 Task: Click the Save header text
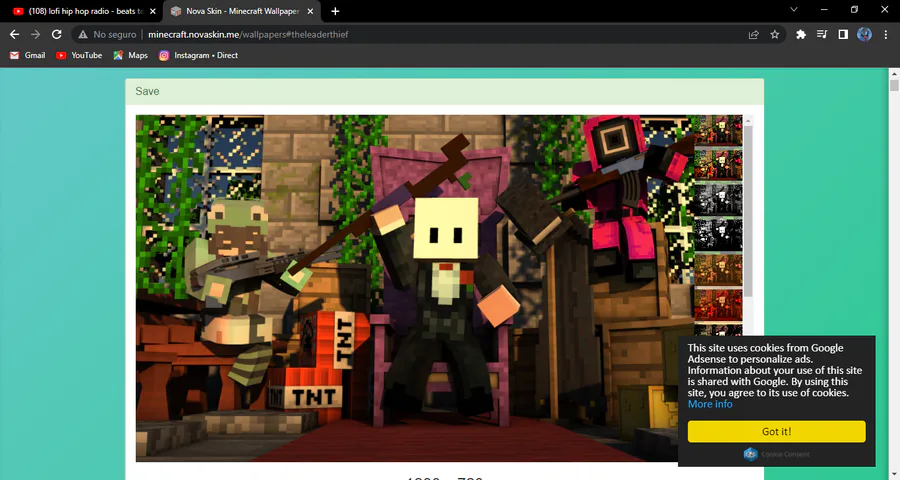(x=148, y=91)
